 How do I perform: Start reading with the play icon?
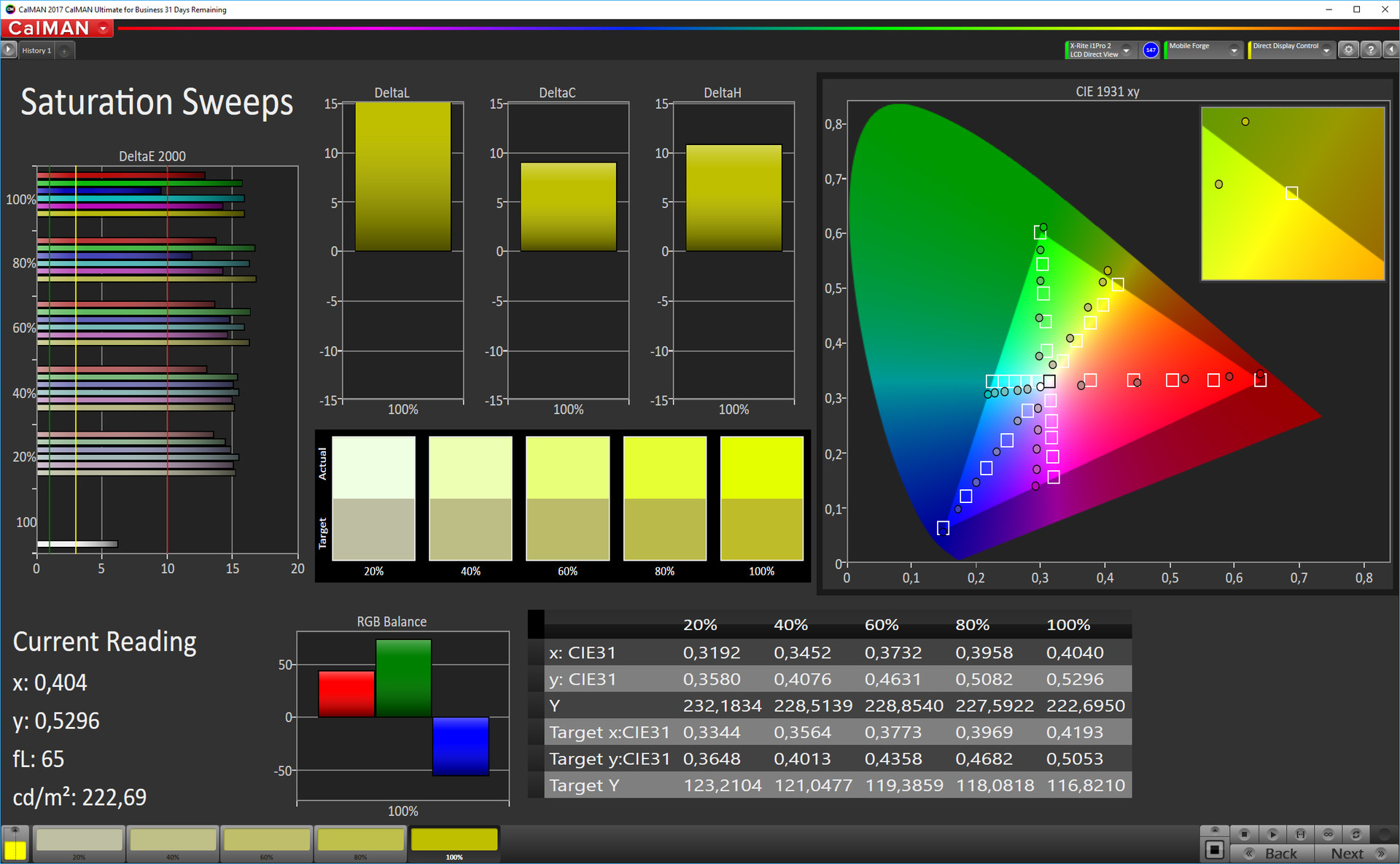point(1272,834)
